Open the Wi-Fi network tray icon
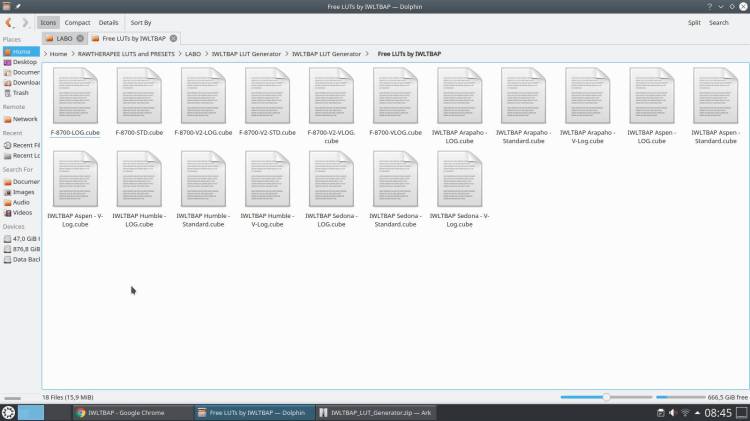The height and width of the screenshot is (421, 750). pyautogui.click(x=685, y=412)
